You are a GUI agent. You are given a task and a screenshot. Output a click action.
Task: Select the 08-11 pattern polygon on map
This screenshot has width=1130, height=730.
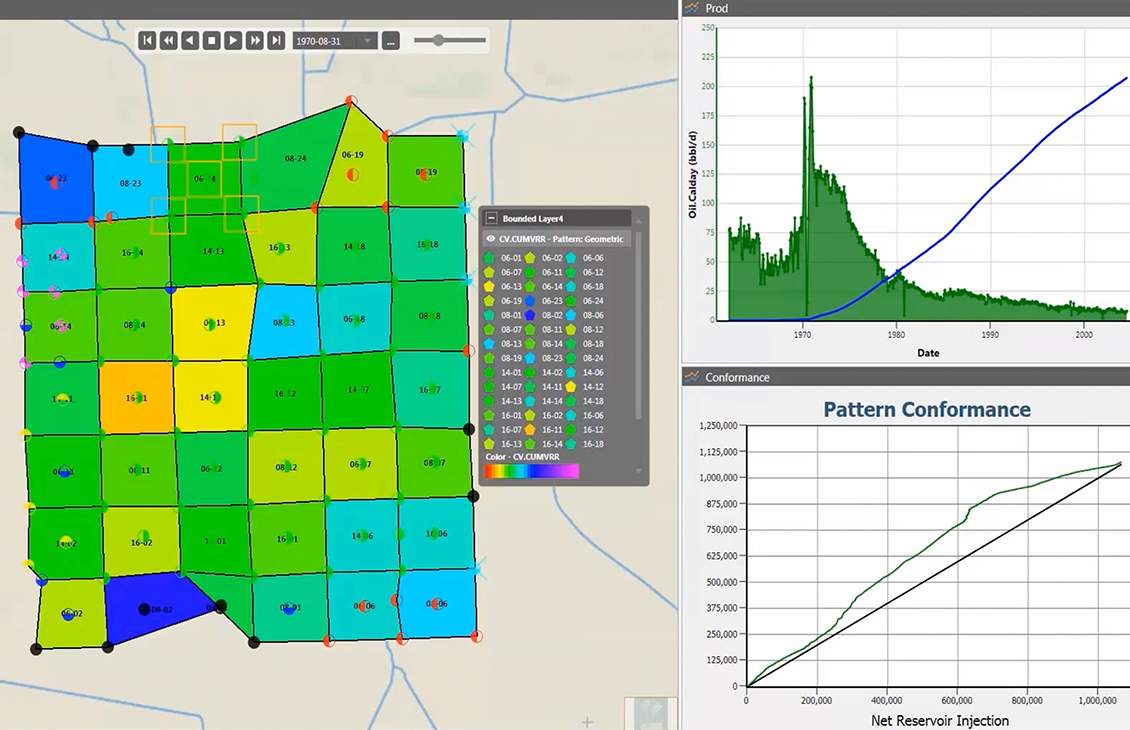point(139,470)
